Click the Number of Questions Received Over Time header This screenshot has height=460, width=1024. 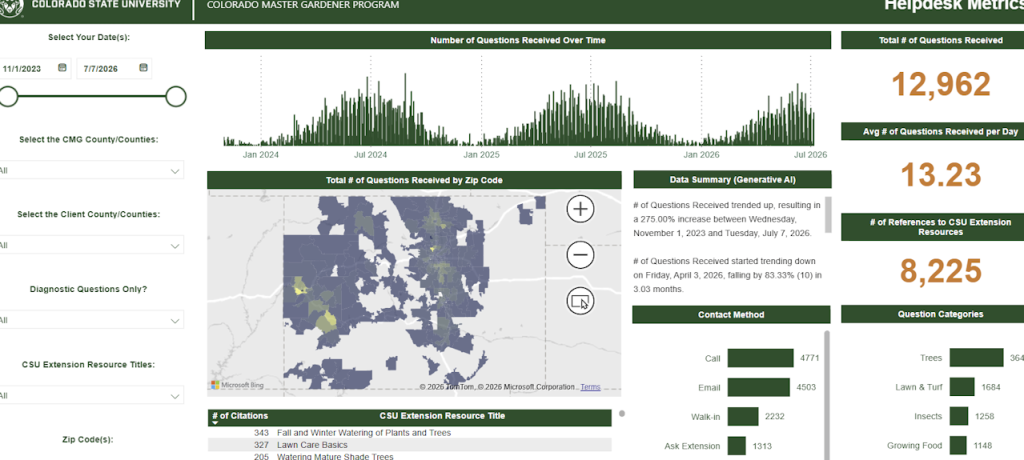(518, 41)
